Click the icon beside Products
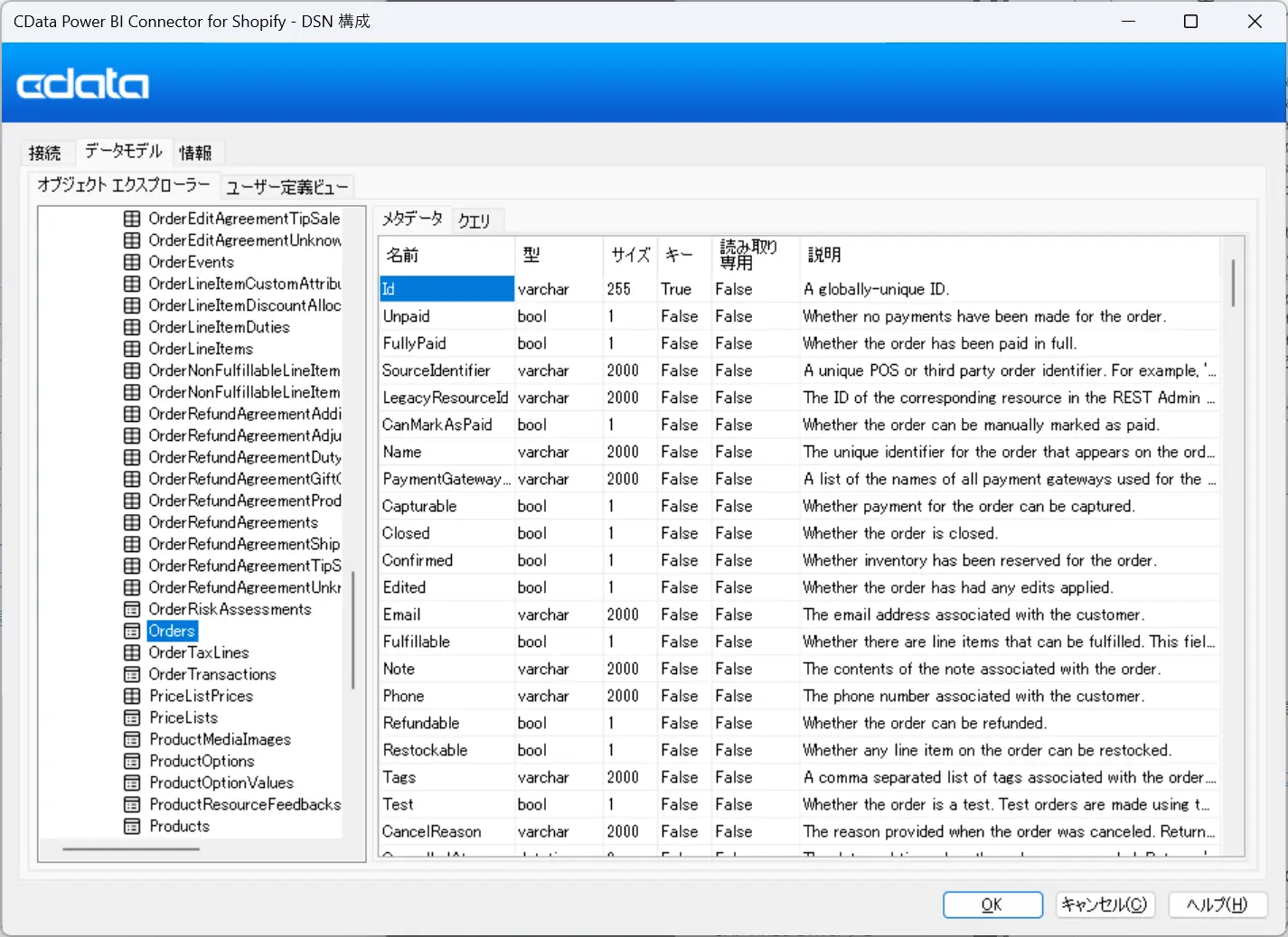This screenshot has height=937, width=1288. coord(132,826)
